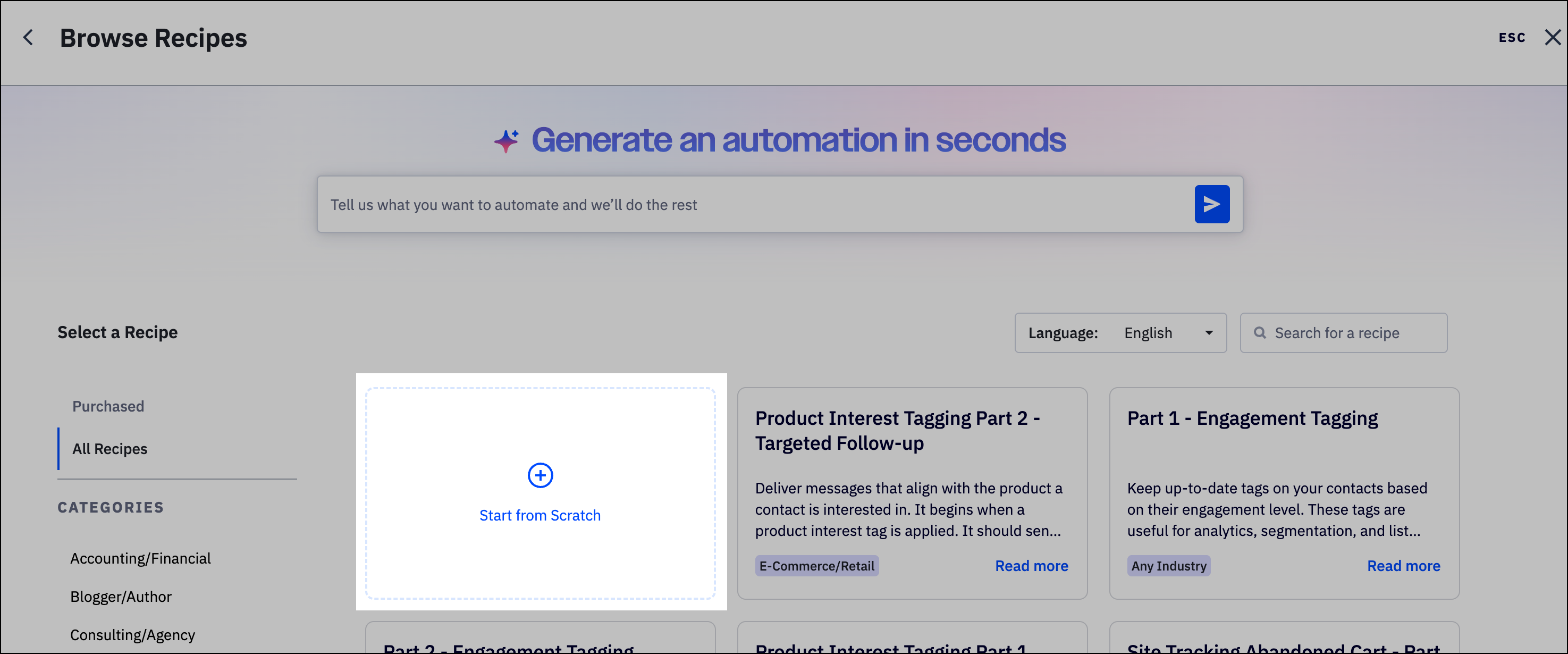Select All Recipes in the sidebar
Viewport: 1568px width, 654px height.
tap(109, 449)
